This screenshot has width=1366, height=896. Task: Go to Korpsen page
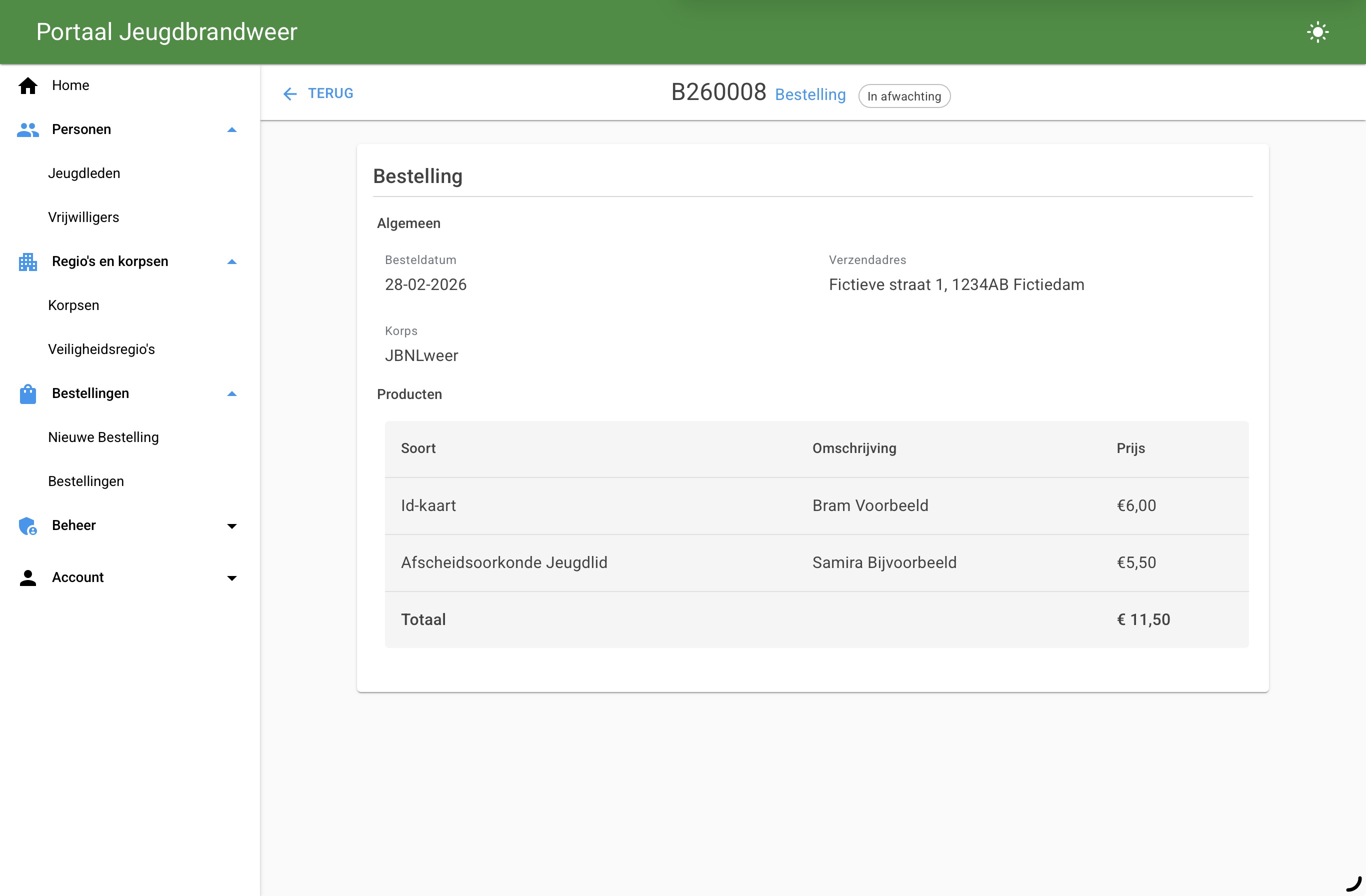[x=129, y=305]
